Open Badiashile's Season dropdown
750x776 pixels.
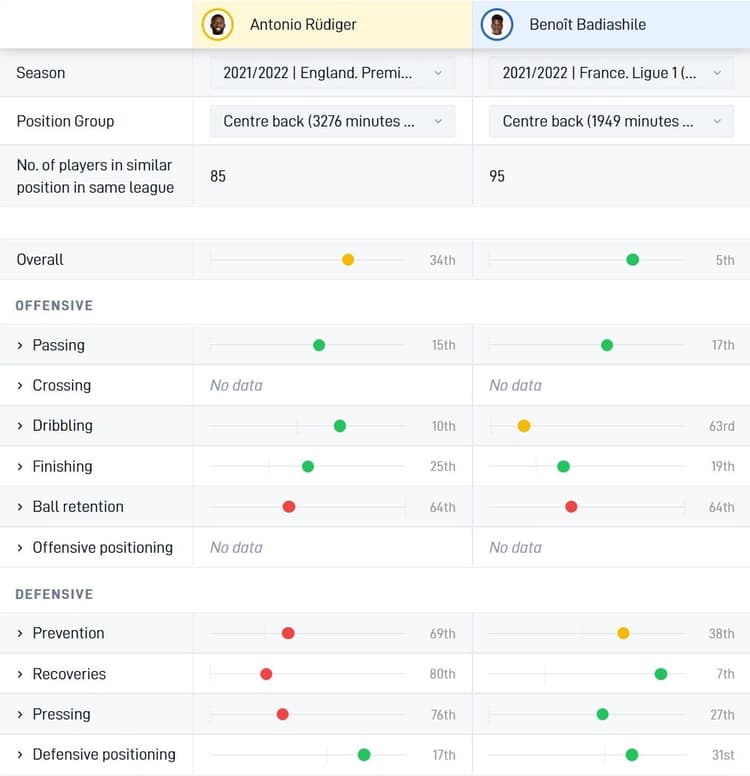(x=611, y=73)
